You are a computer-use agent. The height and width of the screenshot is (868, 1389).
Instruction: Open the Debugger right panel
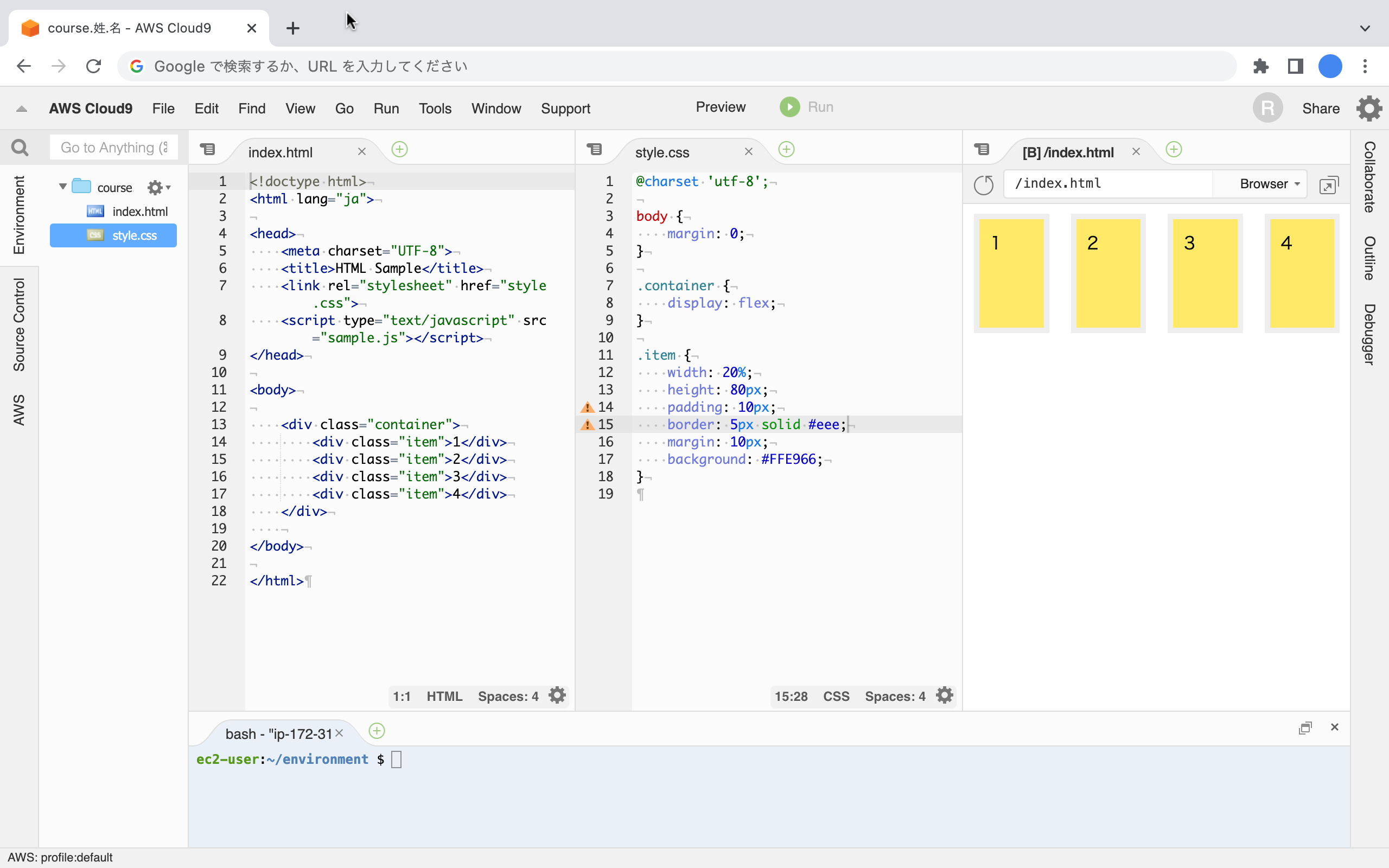pyautogui.click(x=1369, y=334)
